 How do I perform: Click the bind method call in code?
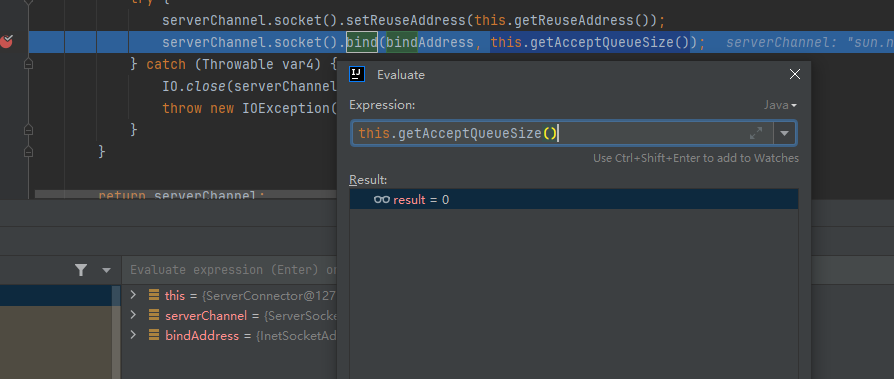361,42
